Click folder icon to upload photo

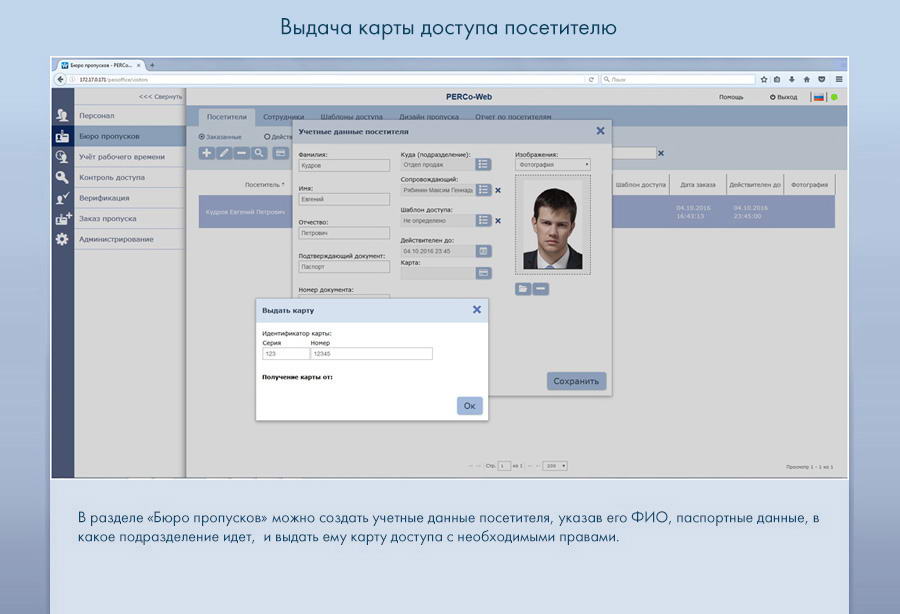(523, 289)
